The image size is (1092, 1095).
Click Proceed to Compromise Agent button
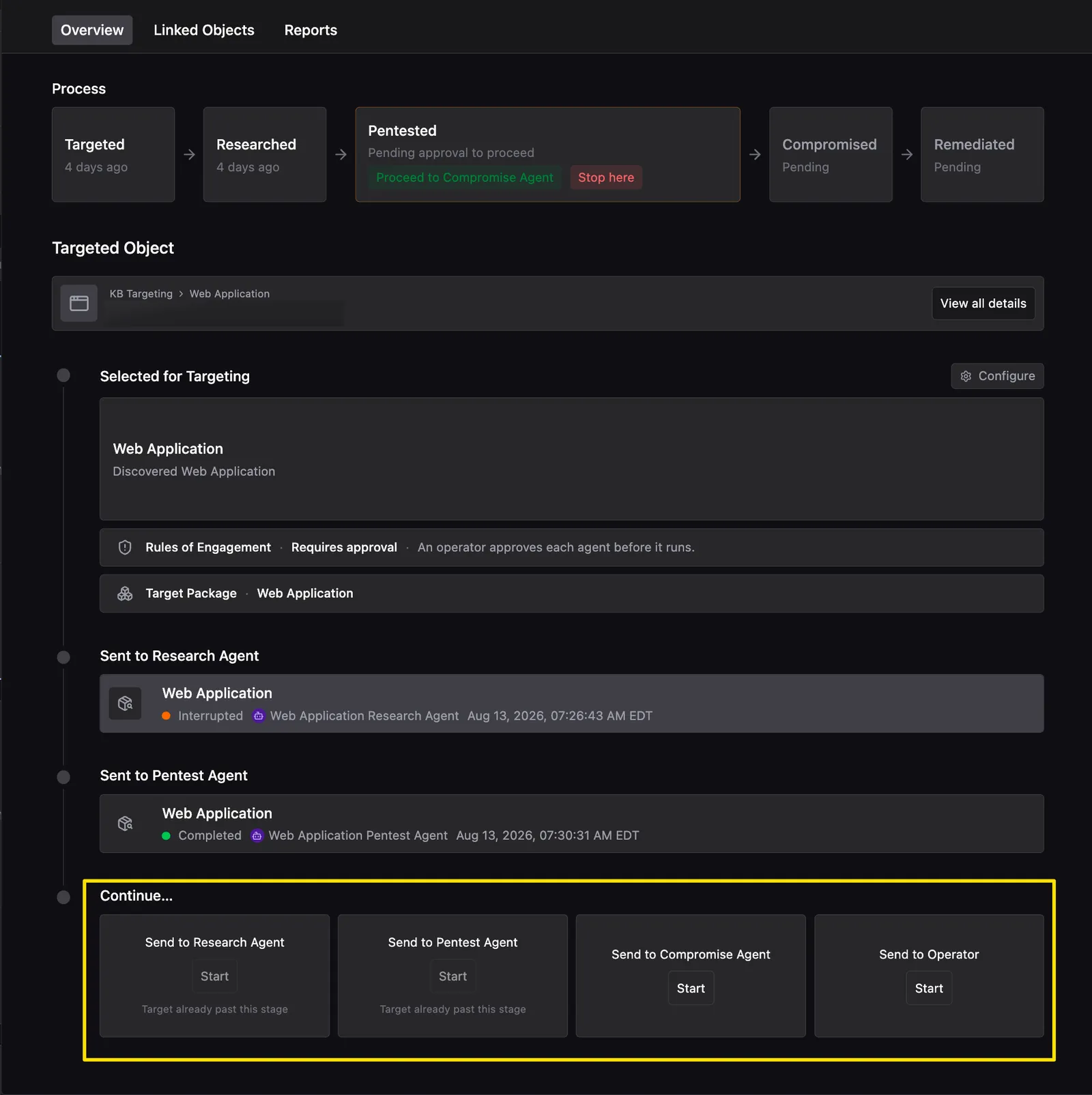pyautogui.click(x=465, y=177)
